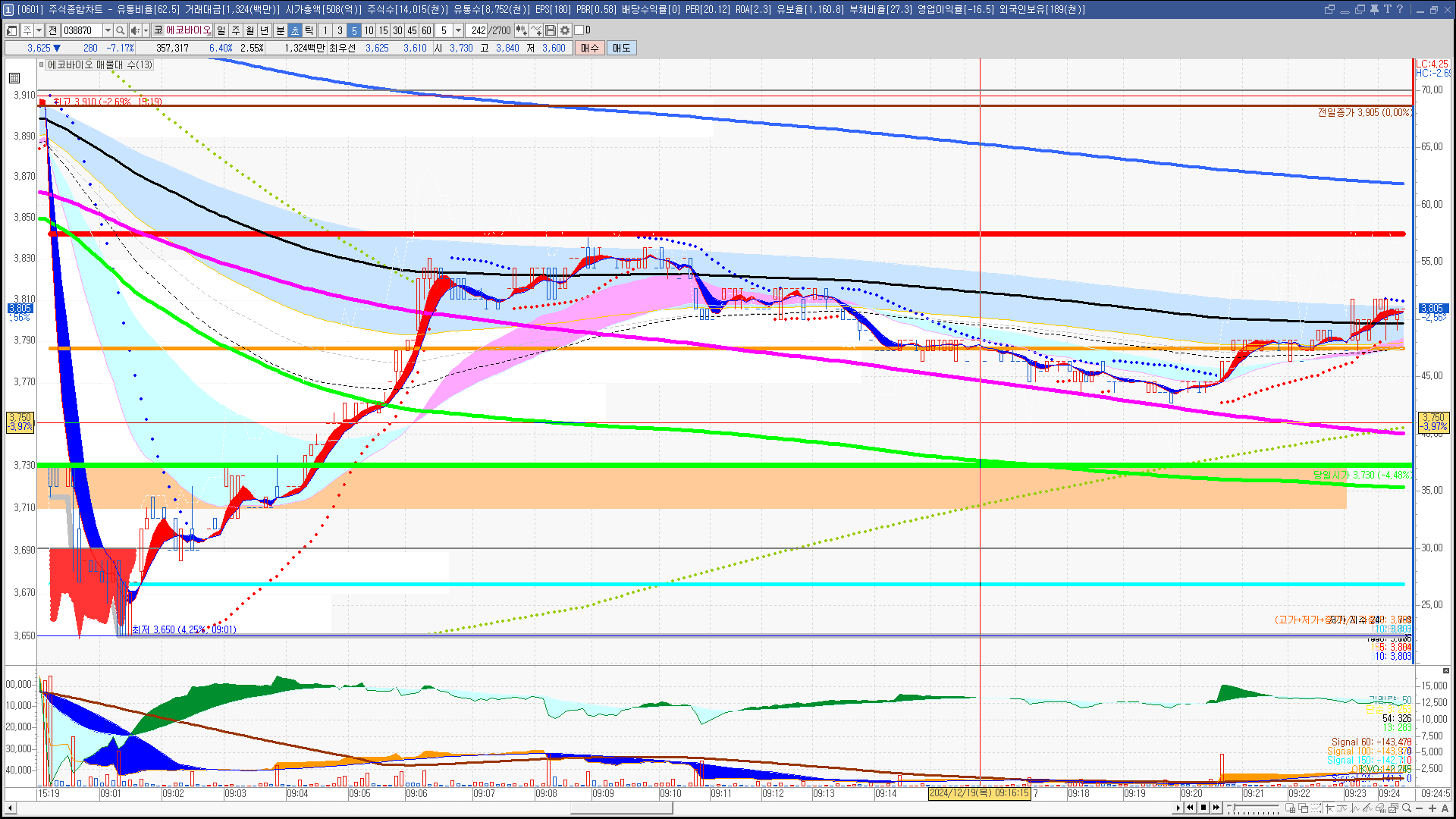Screen dimensions: 1456x819
Task: Click the 매수 buy button
Action: [x=590, y=48]
